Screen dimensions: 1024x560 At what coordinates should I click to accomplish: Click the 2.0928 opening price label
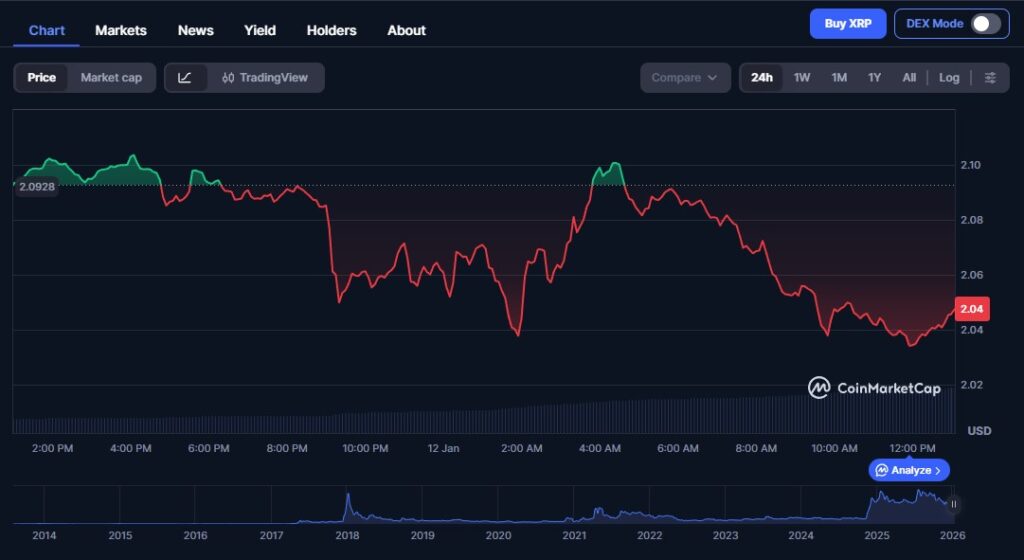[37, 187]
